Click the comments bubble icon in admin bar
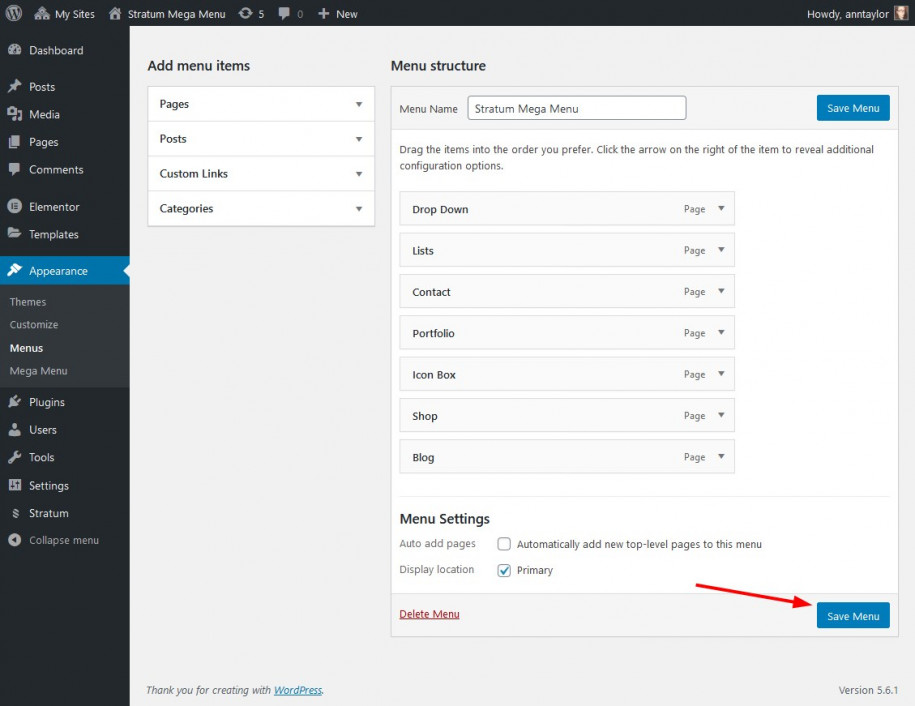The width and height of the screenshot is (915, 706). point(284,13)
